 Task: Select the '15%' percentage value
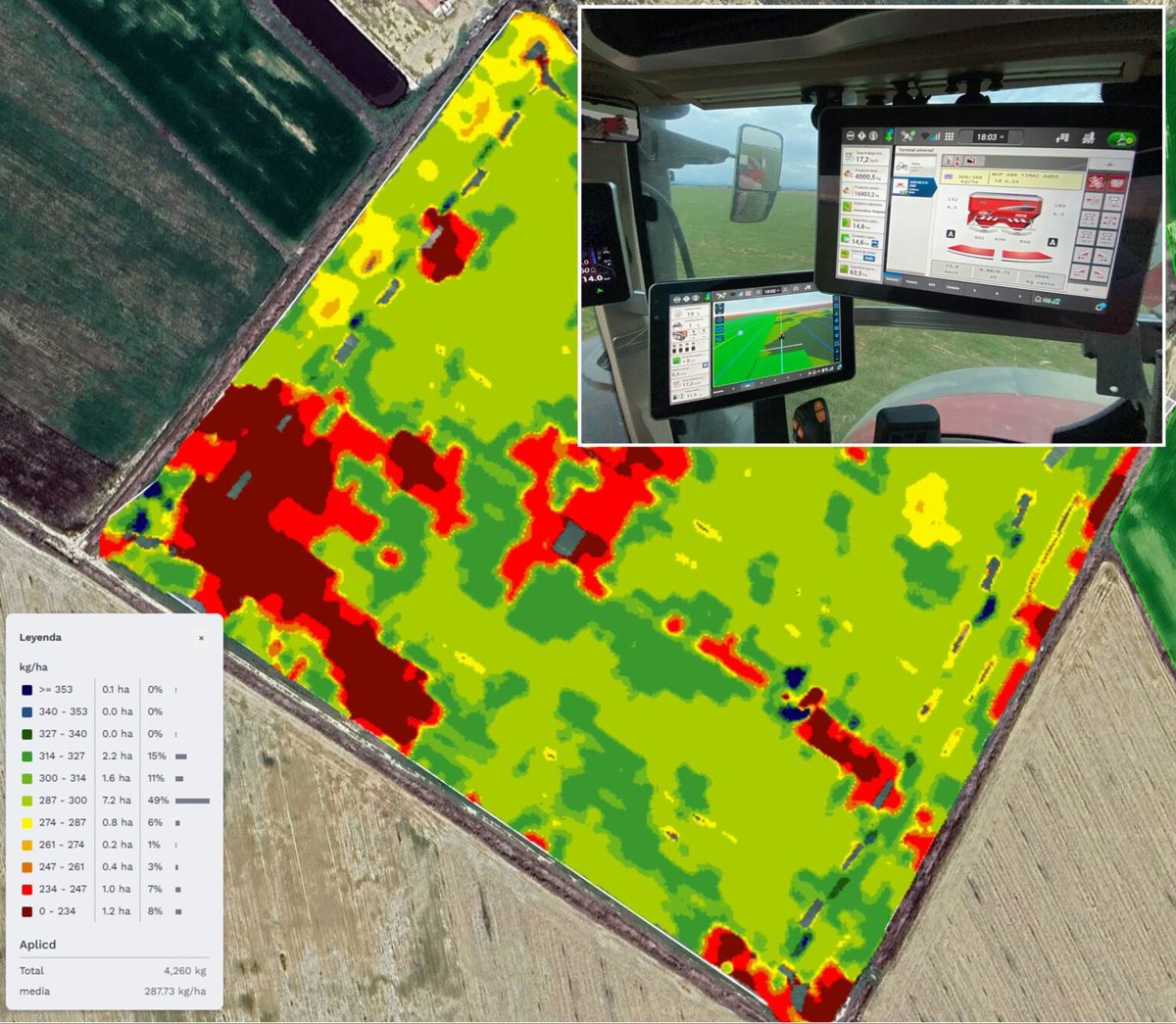click(157, 756)
